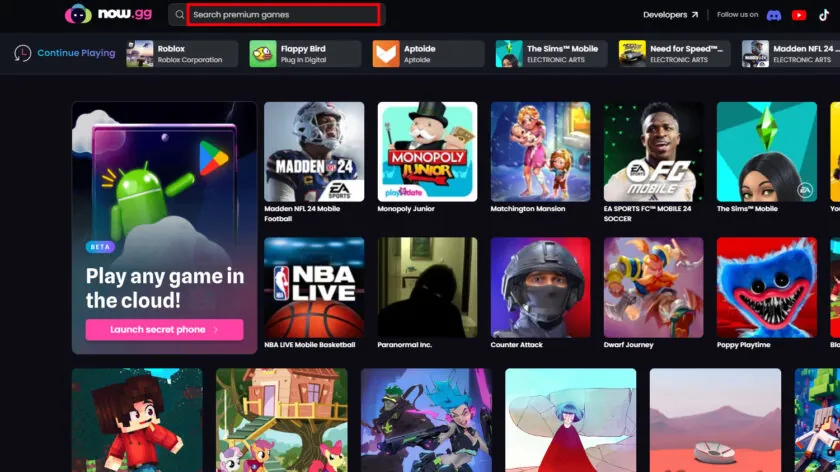Open the Discord icon link
Image resolution: width=840 pixels, height=472 pixels.
coord(774,15)
